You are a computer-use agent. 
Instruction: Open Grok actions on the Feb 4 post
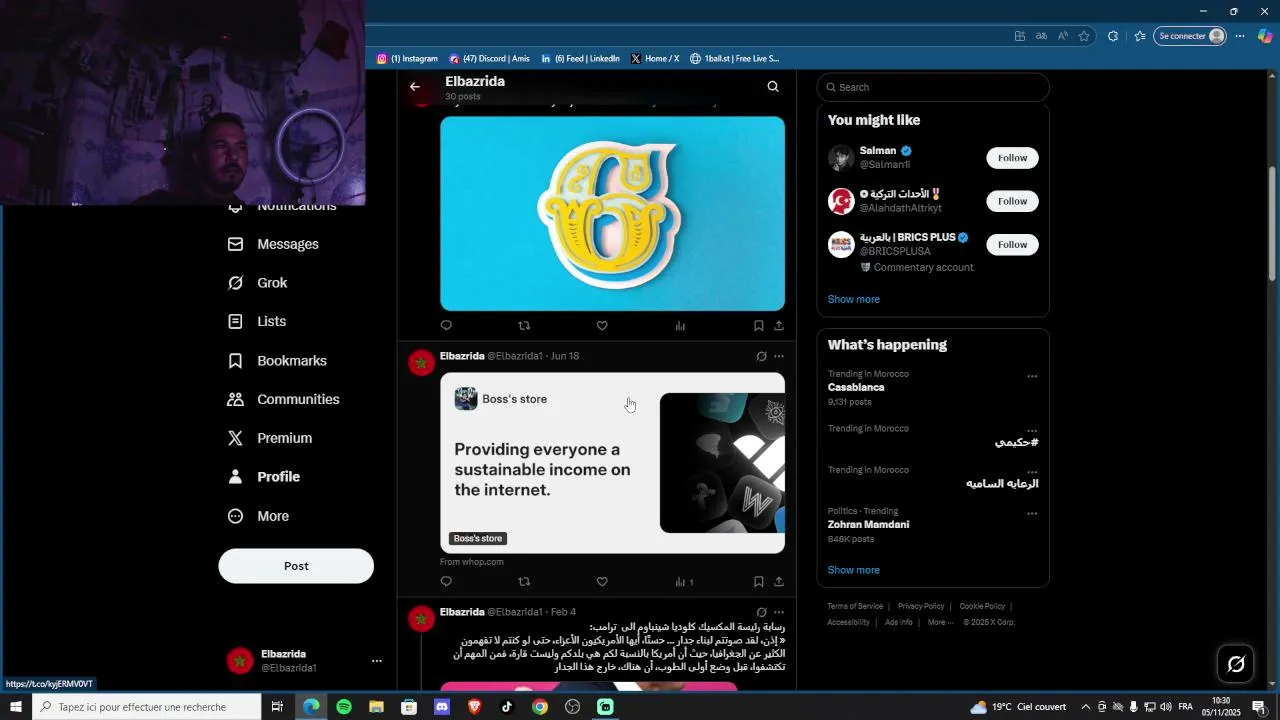coord(761,612)
